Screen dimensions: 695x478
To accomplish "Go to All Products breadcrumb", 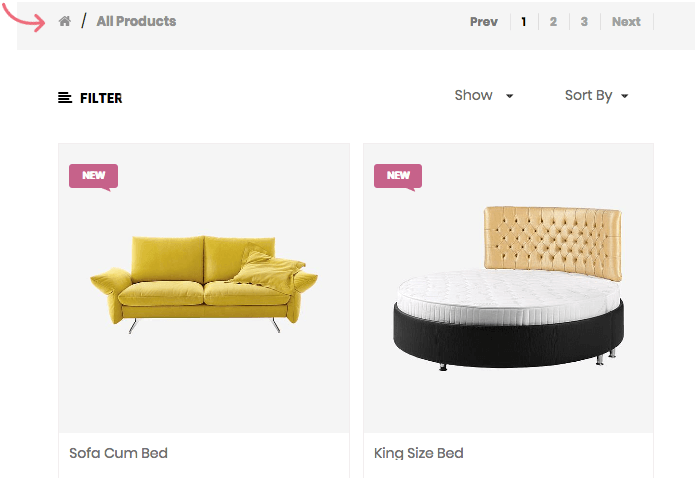I will [x=136, y=21].
